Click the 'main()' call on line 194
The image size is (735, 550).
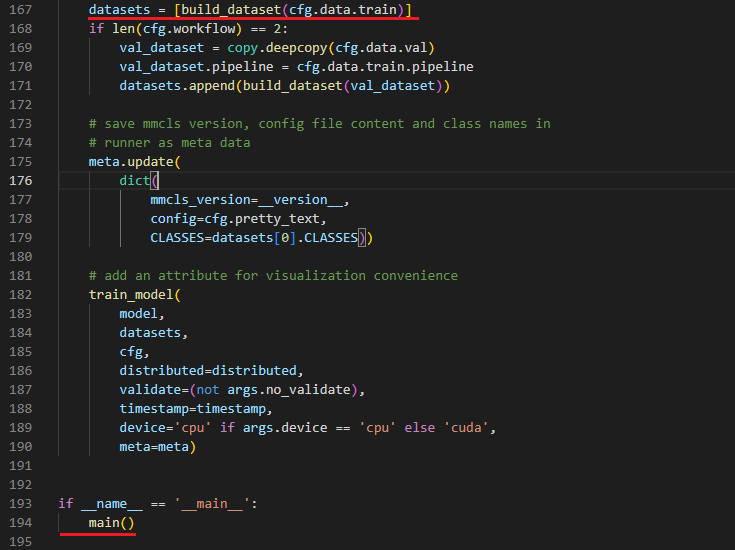point(112,522)
